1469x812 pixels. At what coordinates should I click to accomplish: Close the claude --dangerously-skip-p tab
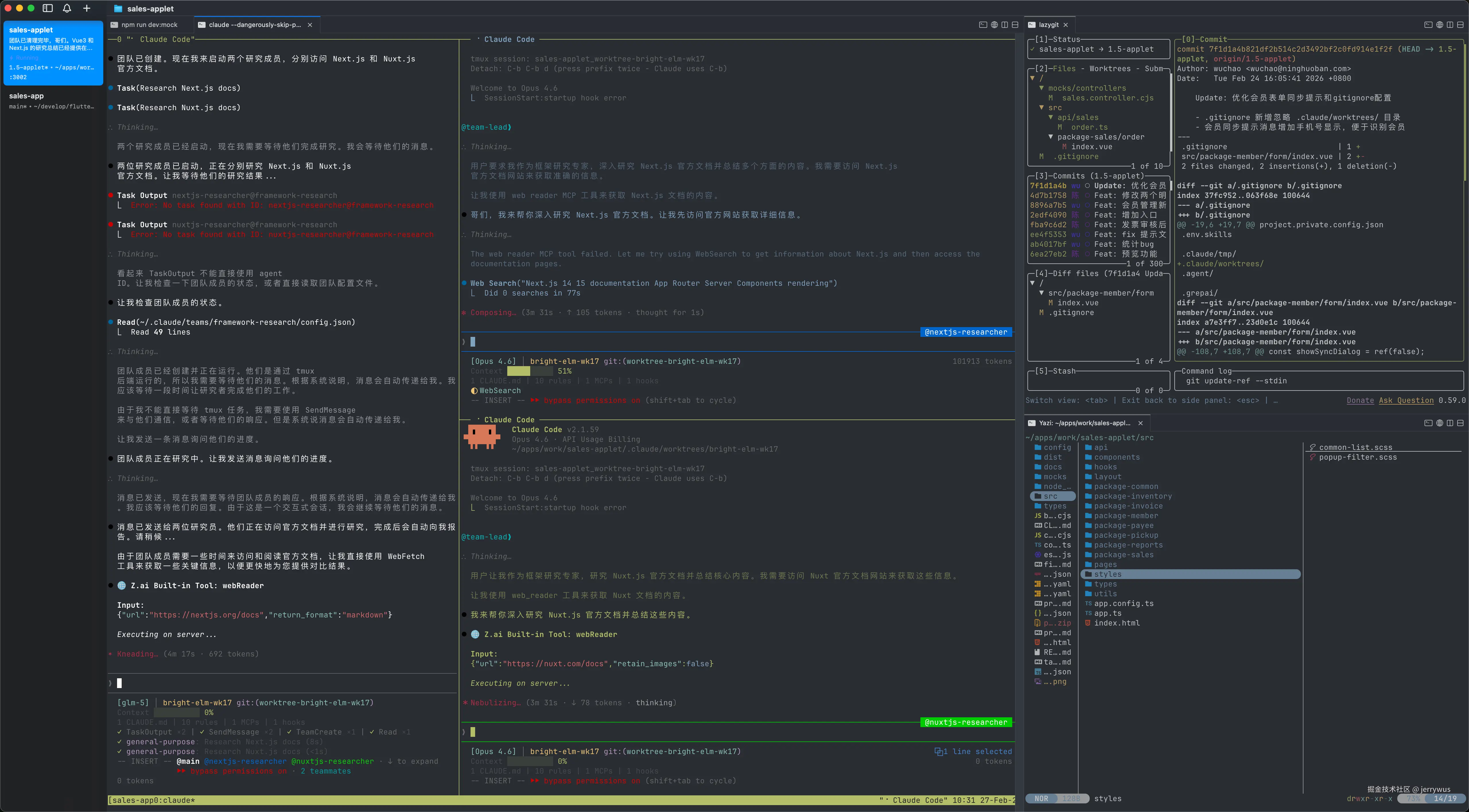(x=310, y=24)
